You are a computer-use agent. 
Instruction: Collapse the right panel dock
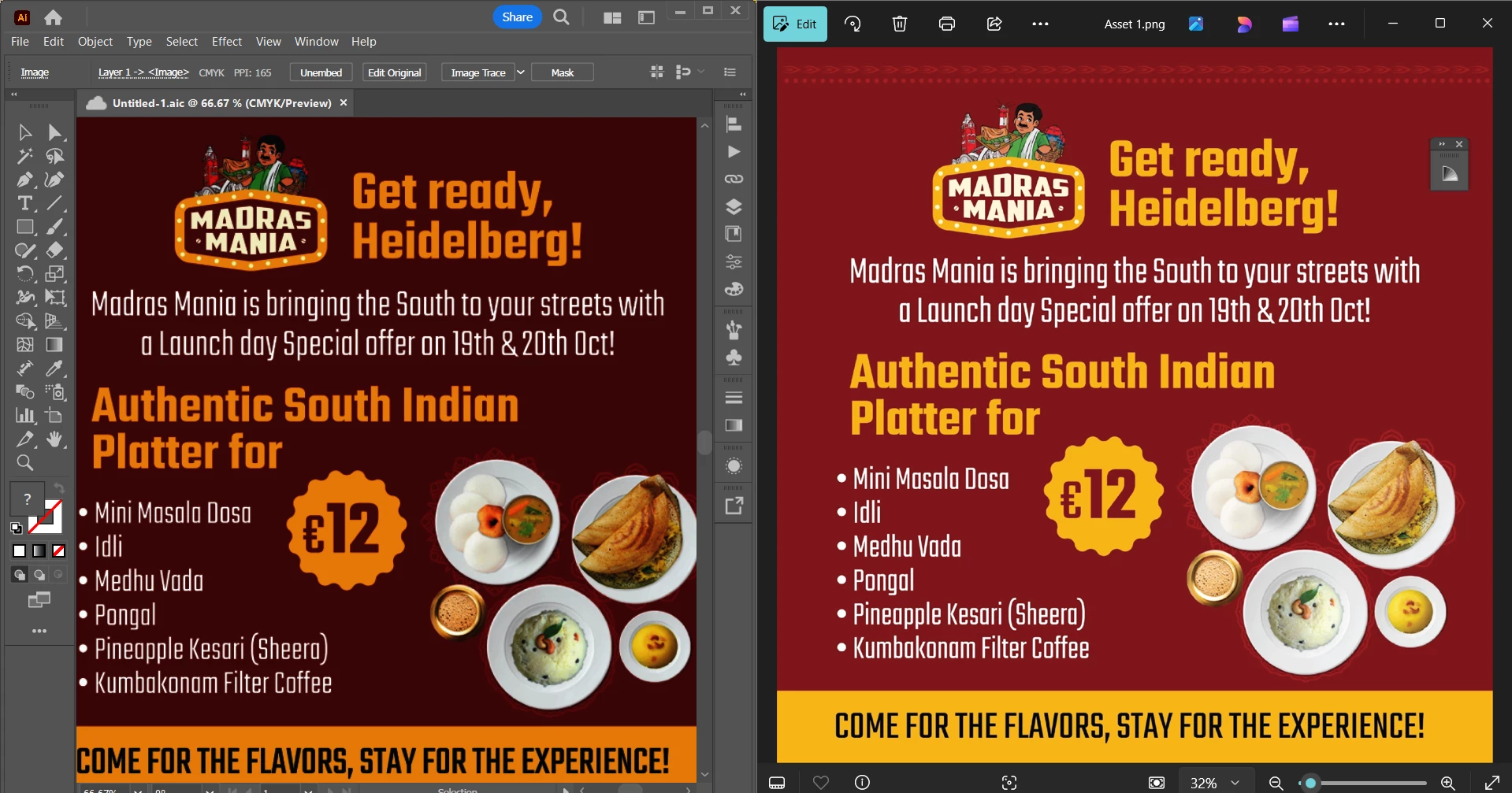[743, 94]
